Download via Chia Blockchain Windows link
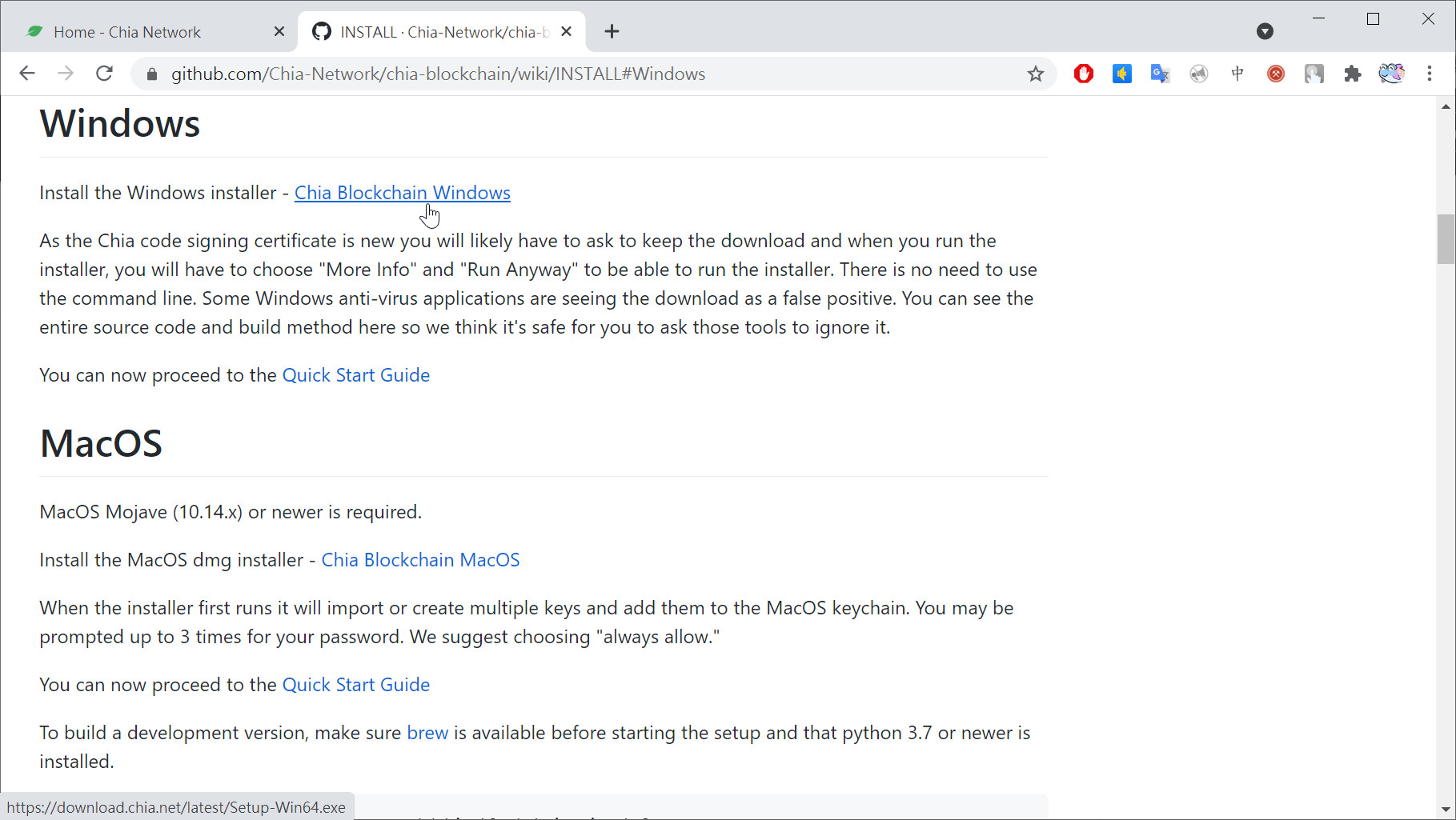The height and width of the screenshot is (820, 1456). click(402, 193)
